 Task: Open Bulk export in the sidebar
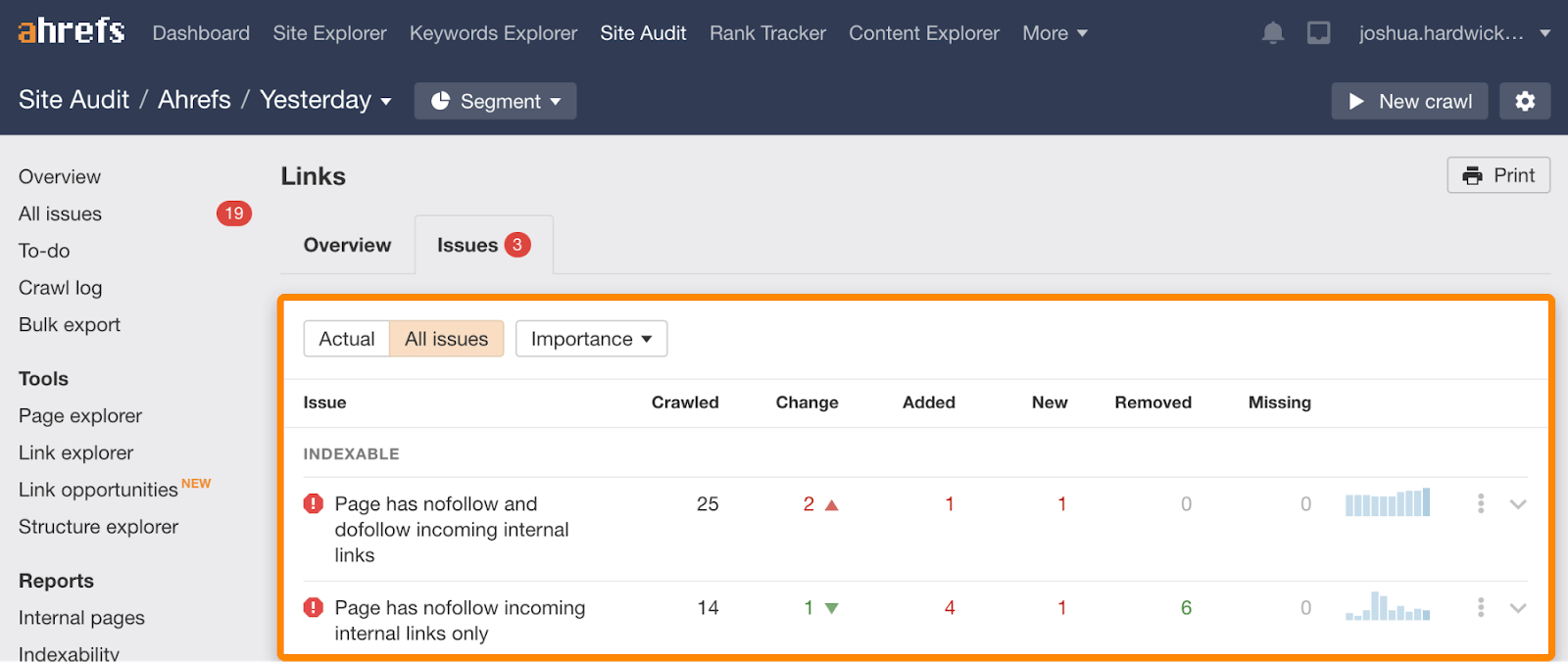click(x=70, y=325)
